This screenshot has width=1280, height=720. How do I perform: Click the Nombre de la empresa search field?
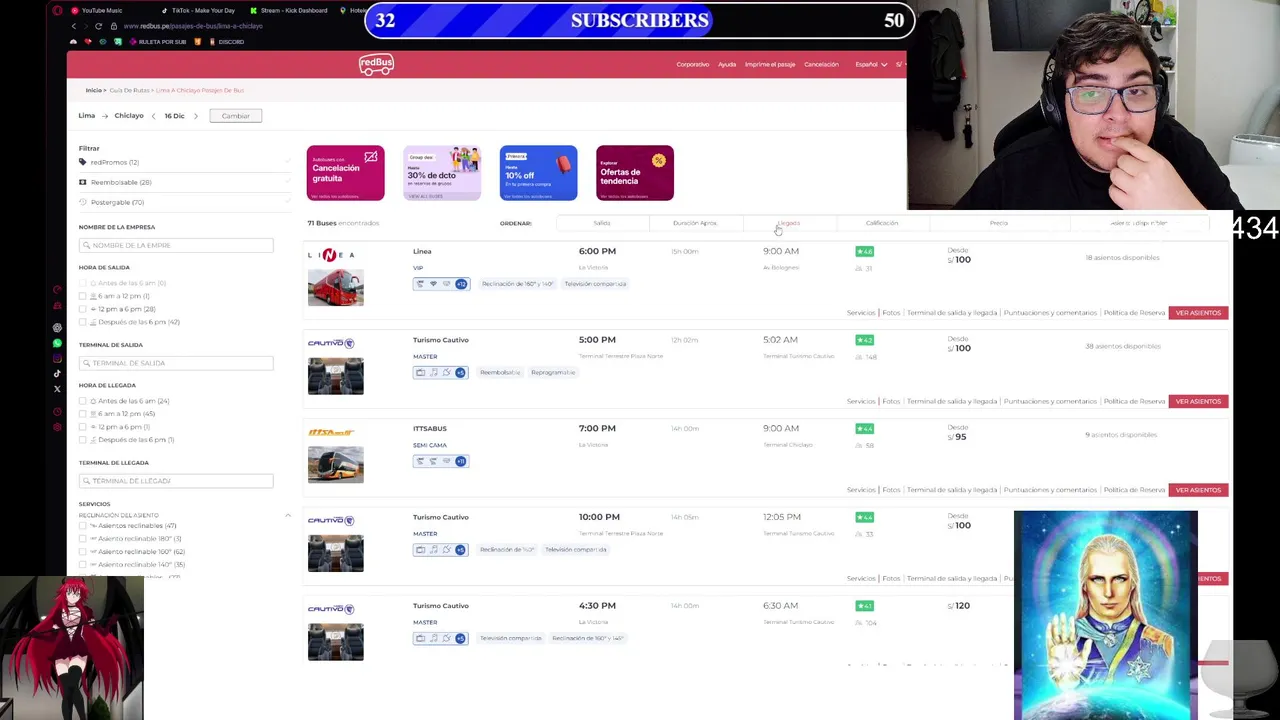coord(176,245)
